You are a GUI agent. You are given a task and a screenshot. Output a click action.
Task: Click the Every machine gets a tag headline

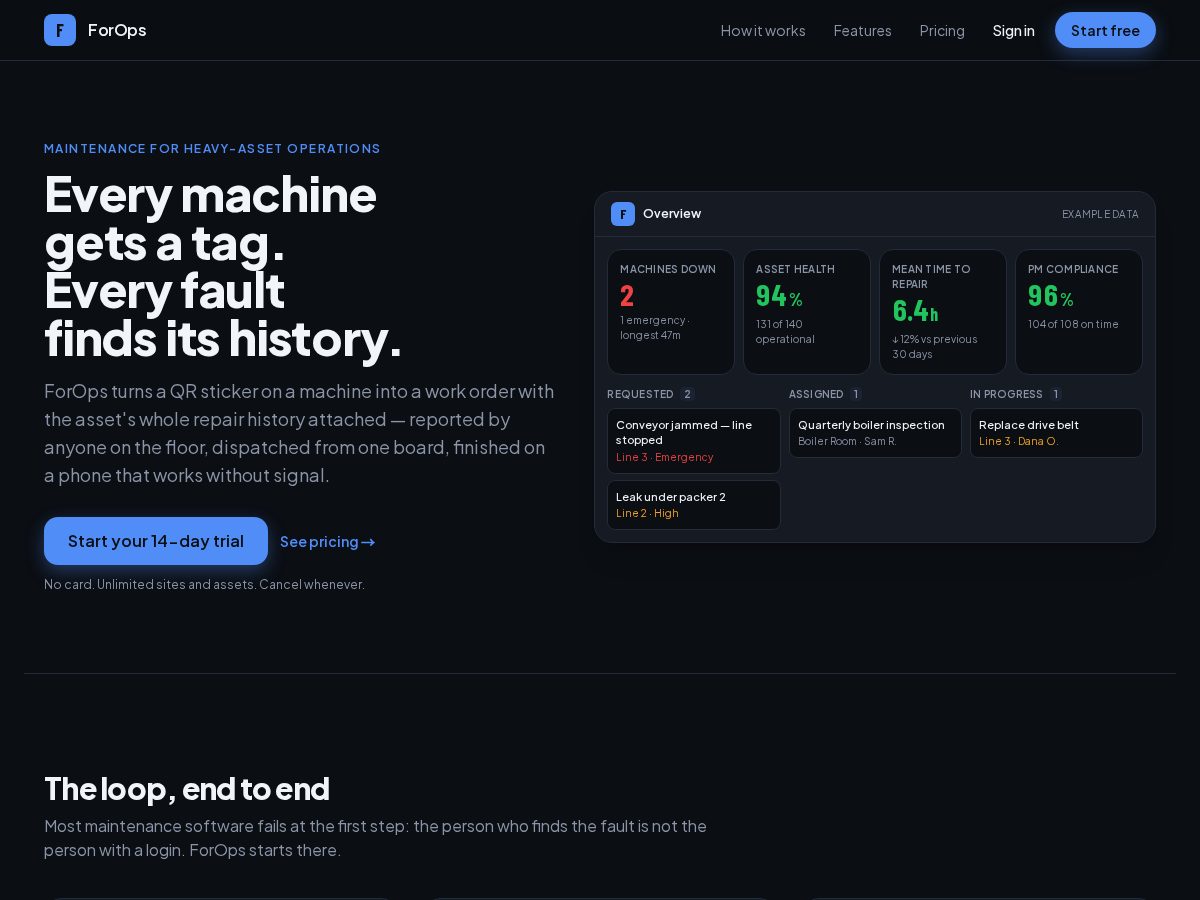223,266
